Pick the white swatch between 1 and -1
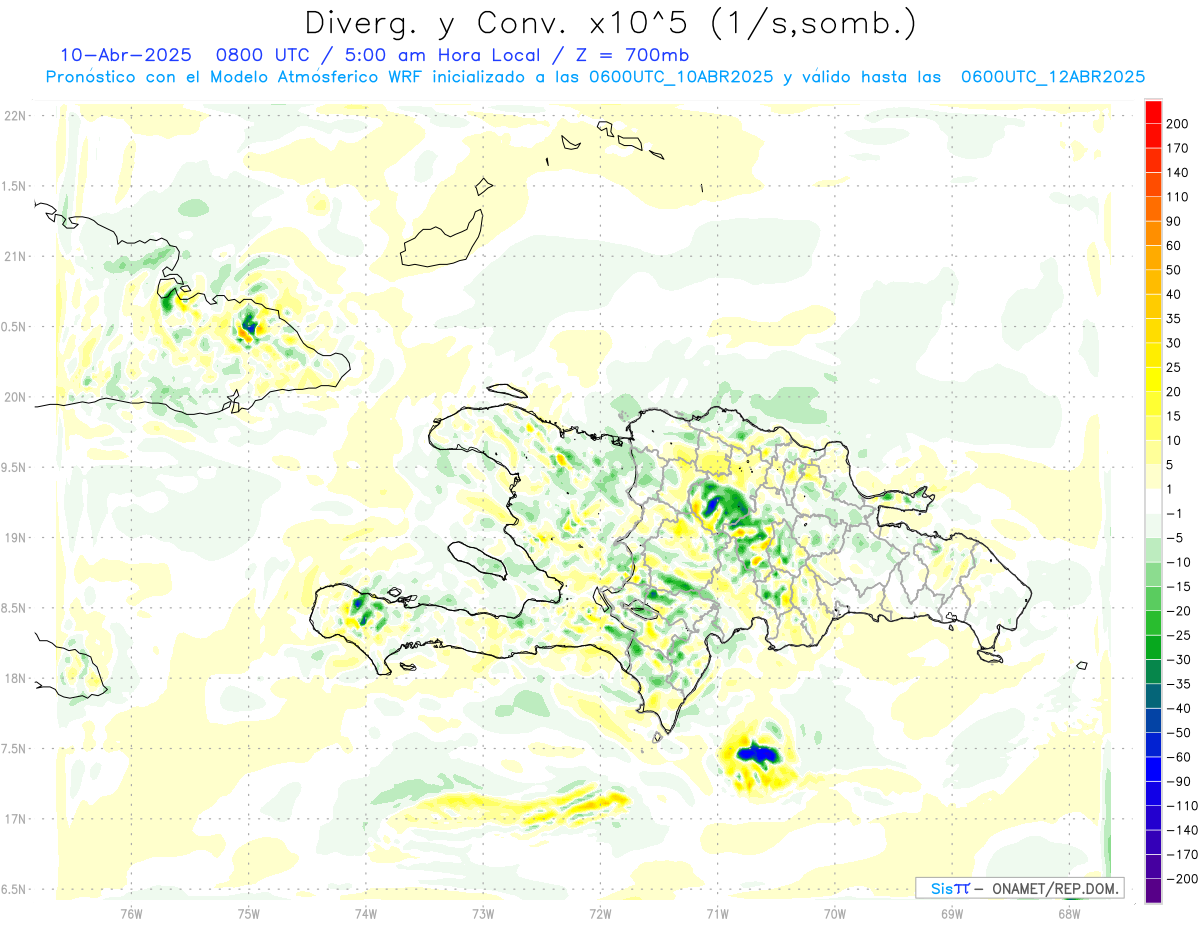Viewport: 1200px width, 927px height. click(1153, 502)
